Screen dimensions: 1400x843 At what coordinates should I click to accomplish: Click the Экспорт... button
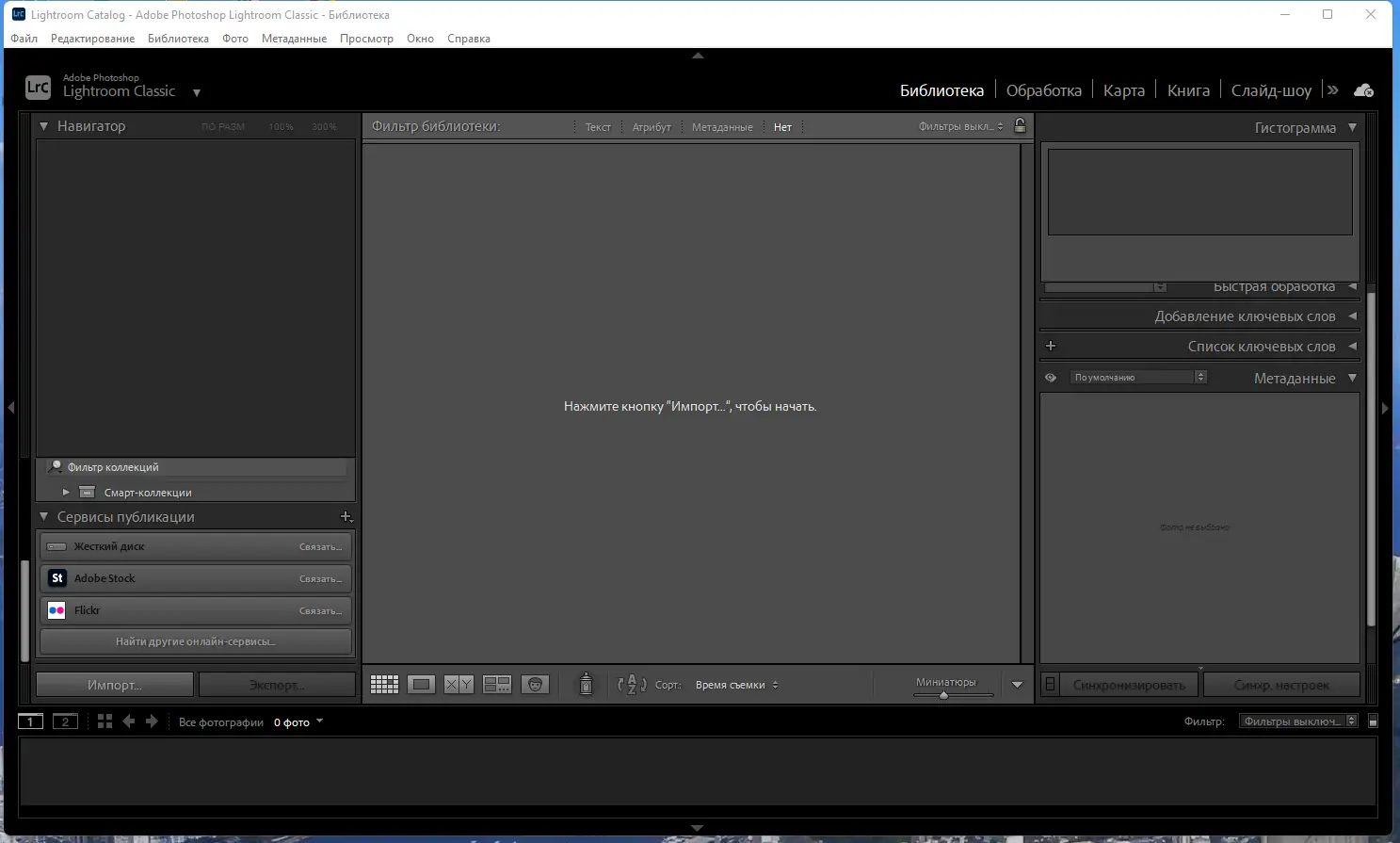[278, 685]
